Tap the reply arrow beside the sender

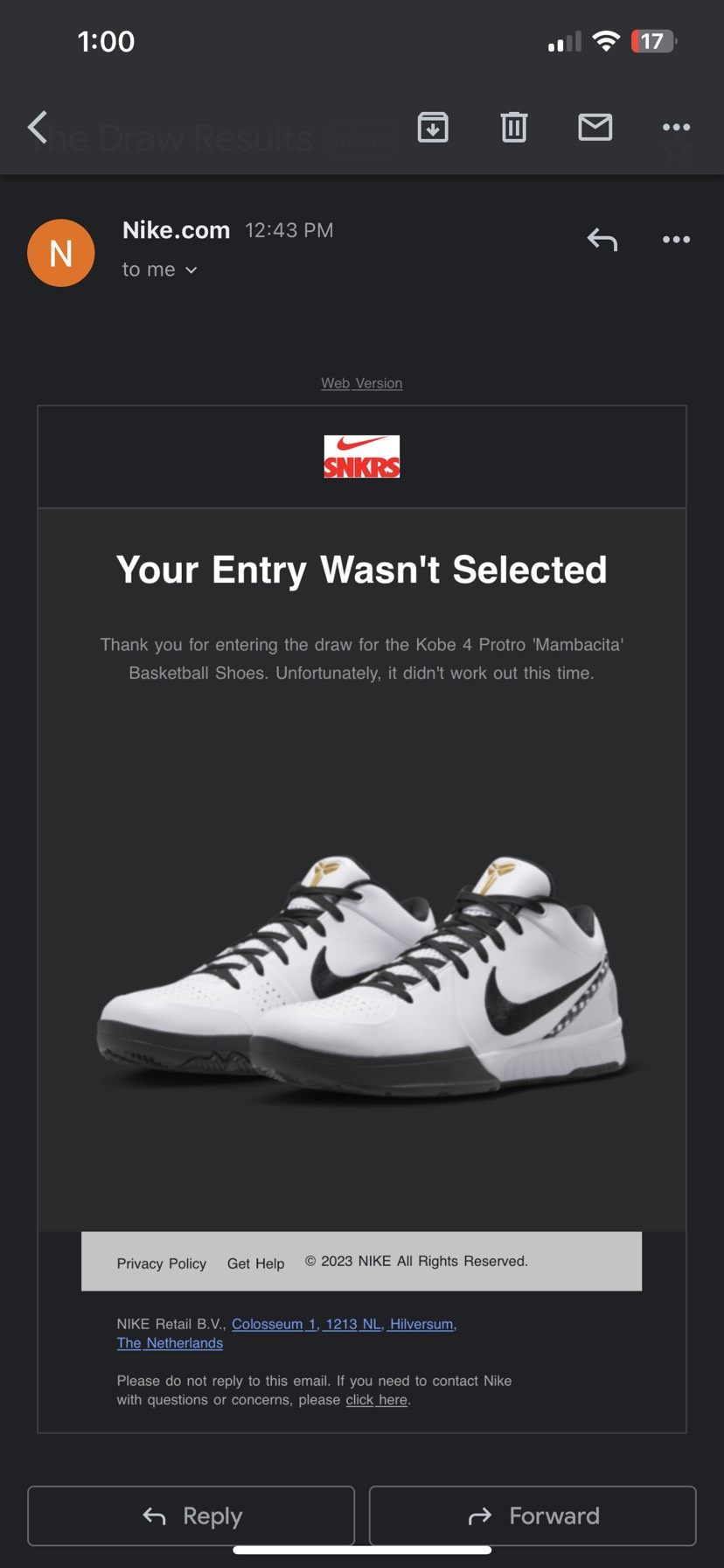602,240
